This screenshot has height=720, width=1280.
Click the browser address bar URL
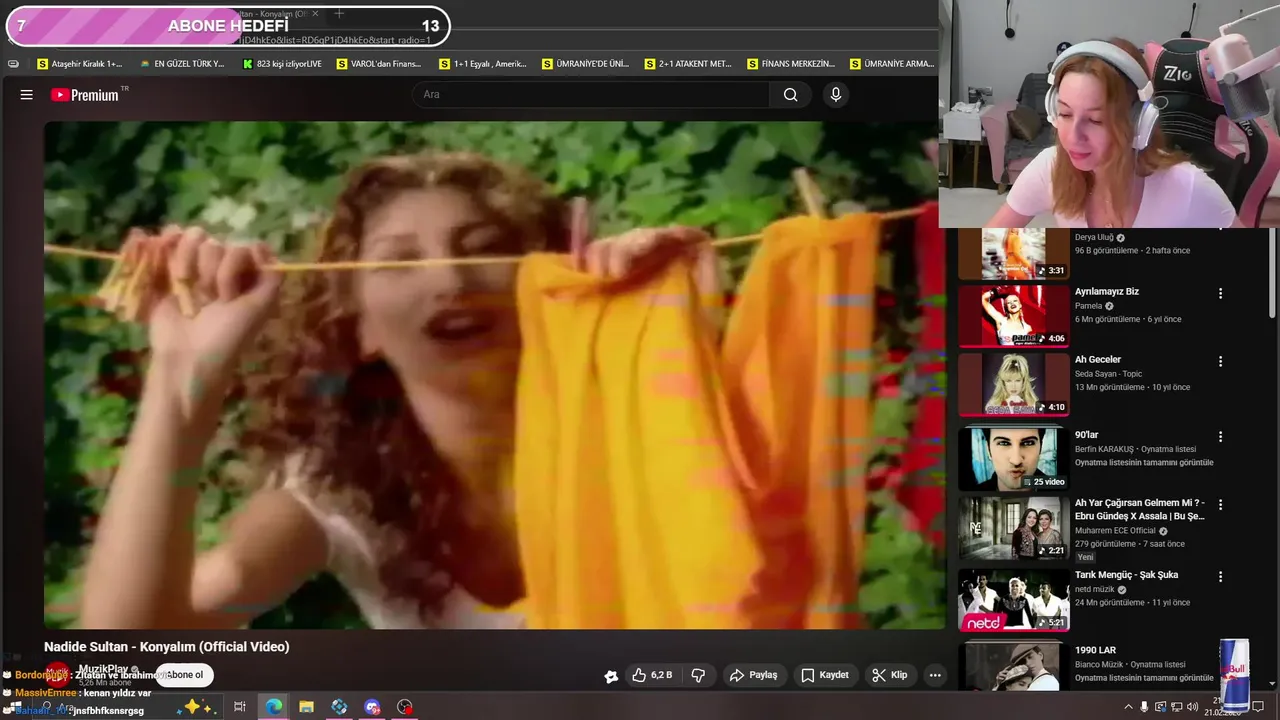click(x=335, y=40)
